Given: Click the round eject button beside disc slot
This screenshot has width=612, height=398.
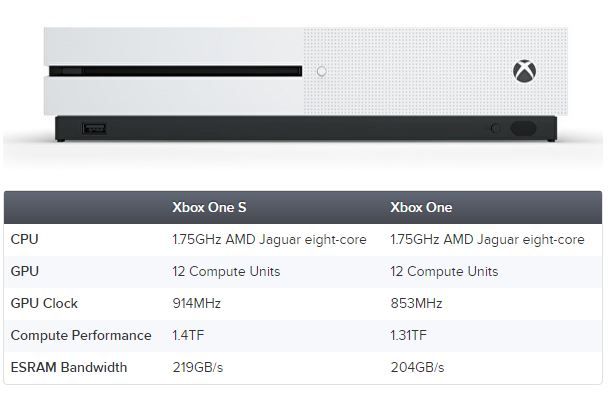Looking at the screenshot, I should pyautogui.click(x=322, y=71).
